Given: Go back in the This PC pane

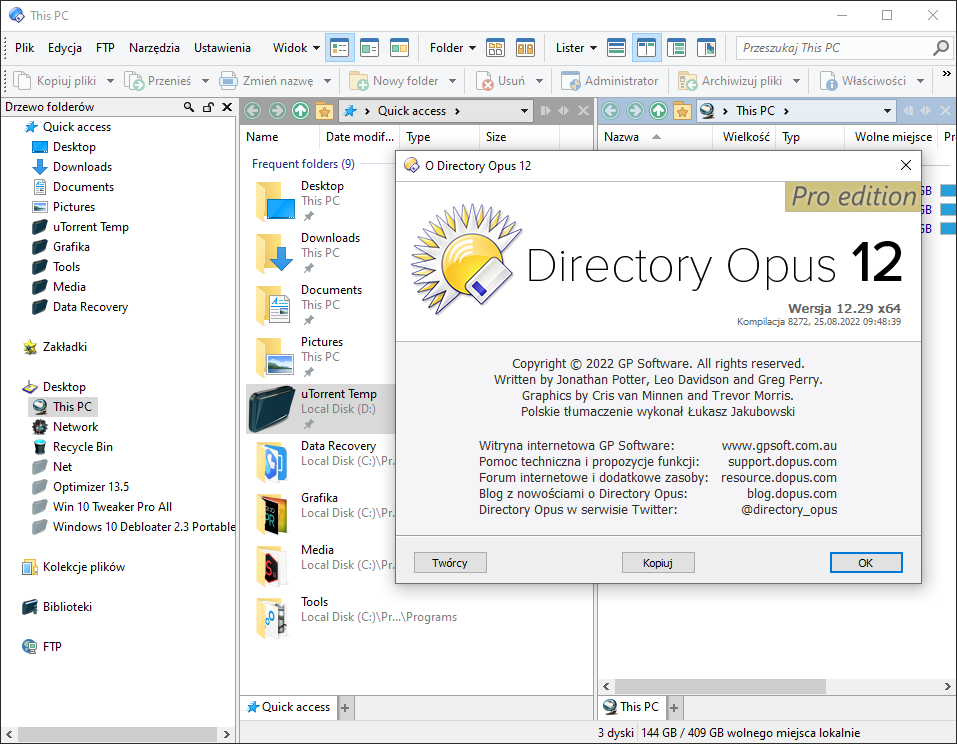Looking at the screenshot, I should [610, 110].
